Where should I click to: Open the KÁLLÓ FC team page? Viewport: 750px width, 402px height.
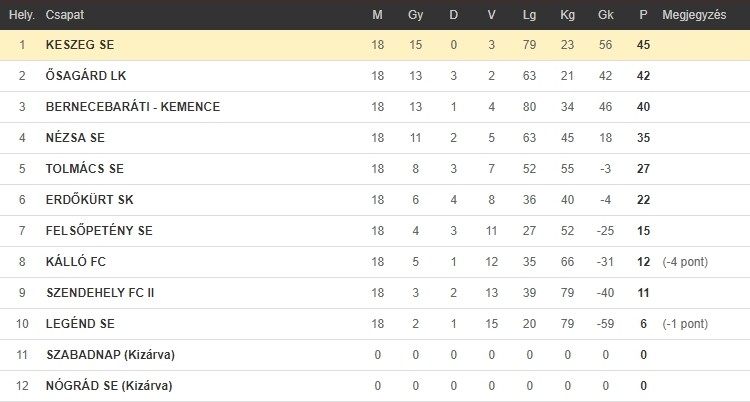click(x=76, y=262)
